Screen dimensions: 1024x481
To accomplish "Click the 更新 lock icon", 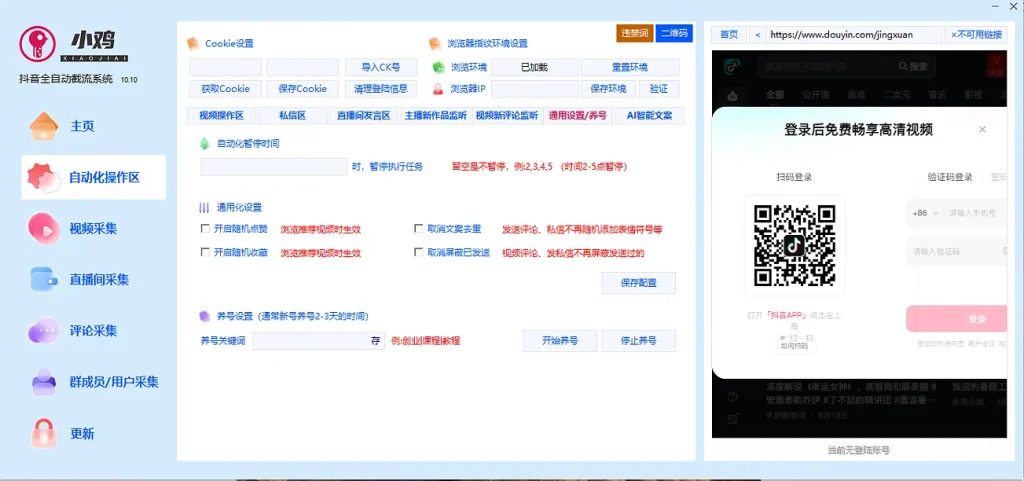I will click(x=44, y=433).
